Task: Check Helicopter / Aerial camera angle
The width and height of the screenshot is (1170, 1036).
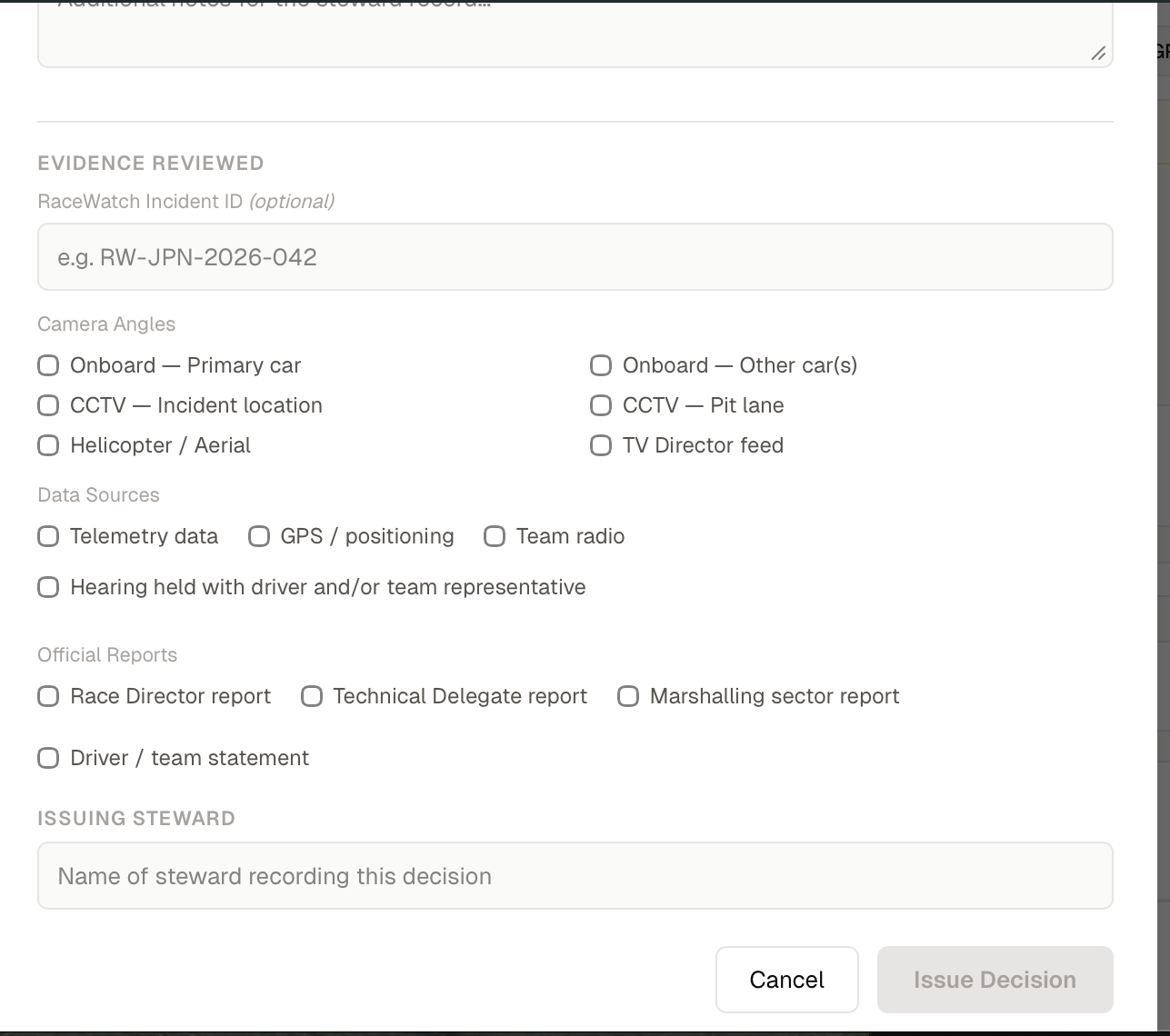Action: coord(48,445)
